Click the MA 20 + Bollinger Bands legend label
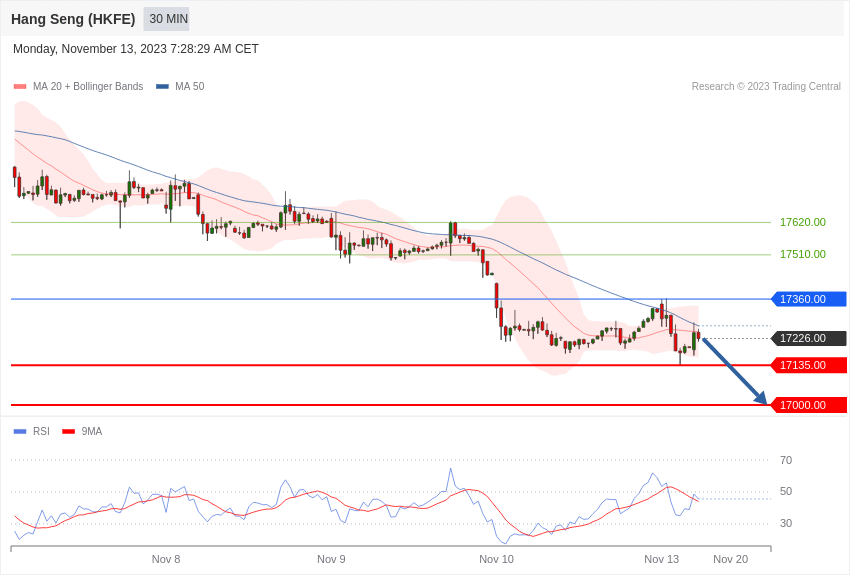 tap(88, 86)
